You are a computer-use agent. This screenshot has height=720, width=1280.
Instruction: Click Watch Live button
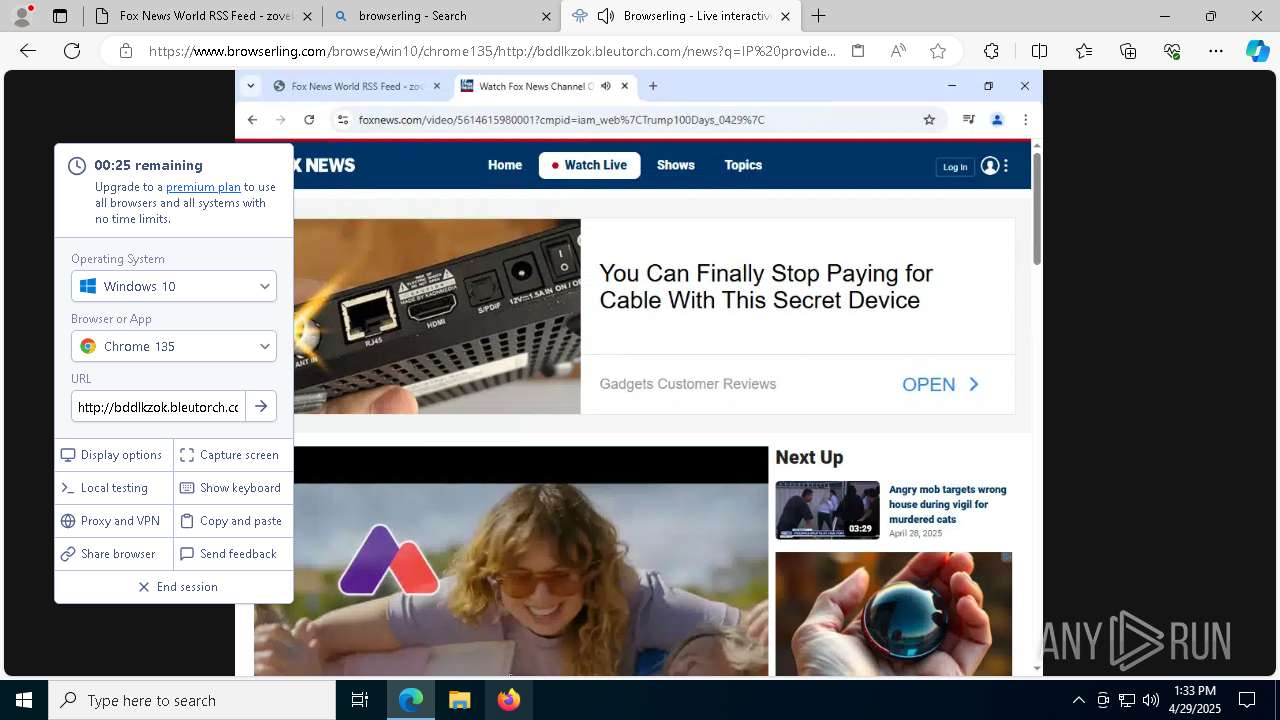[589, 165]
